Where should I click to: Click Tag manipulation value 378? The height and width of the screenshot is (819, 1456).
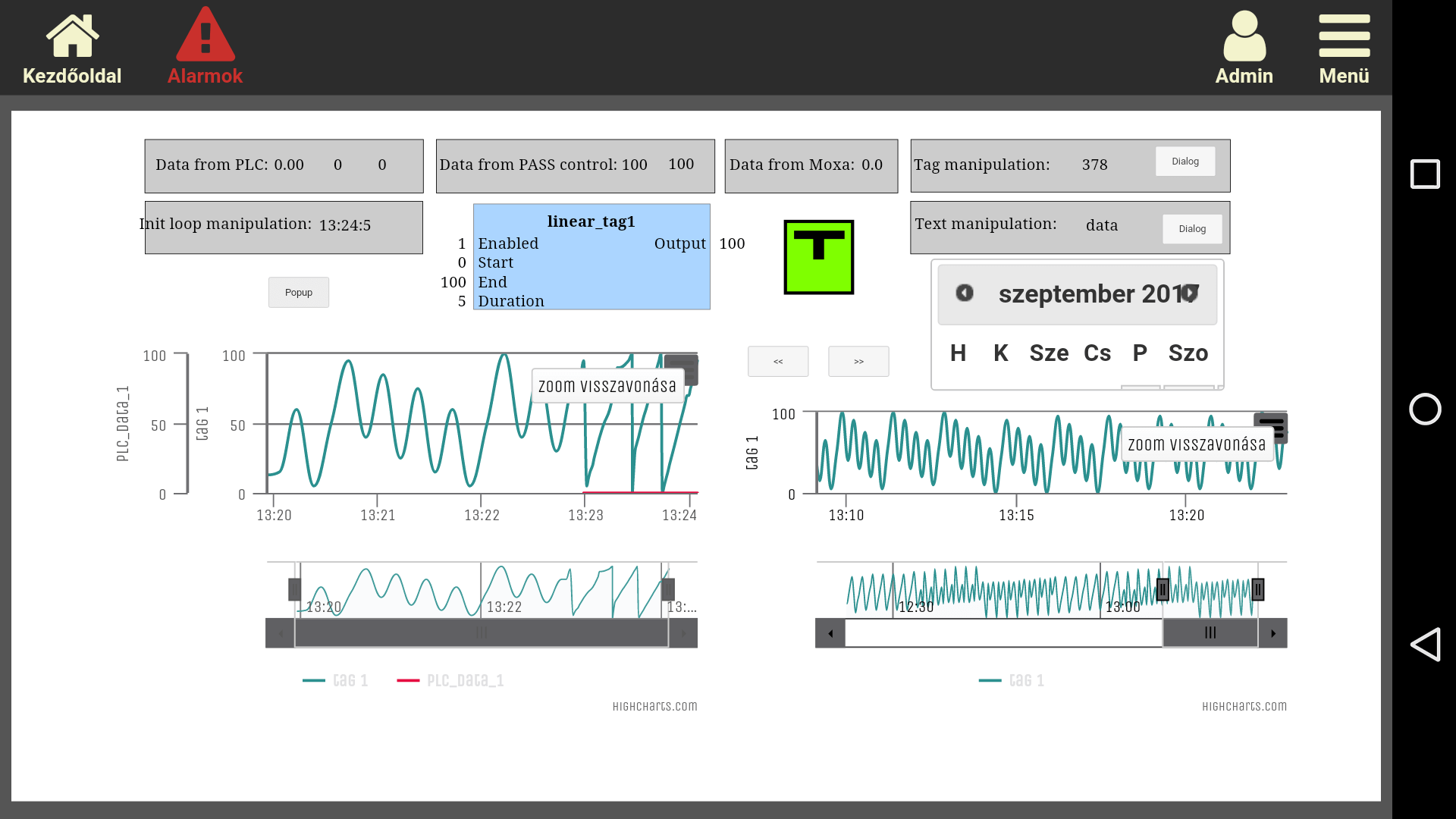1094,165
